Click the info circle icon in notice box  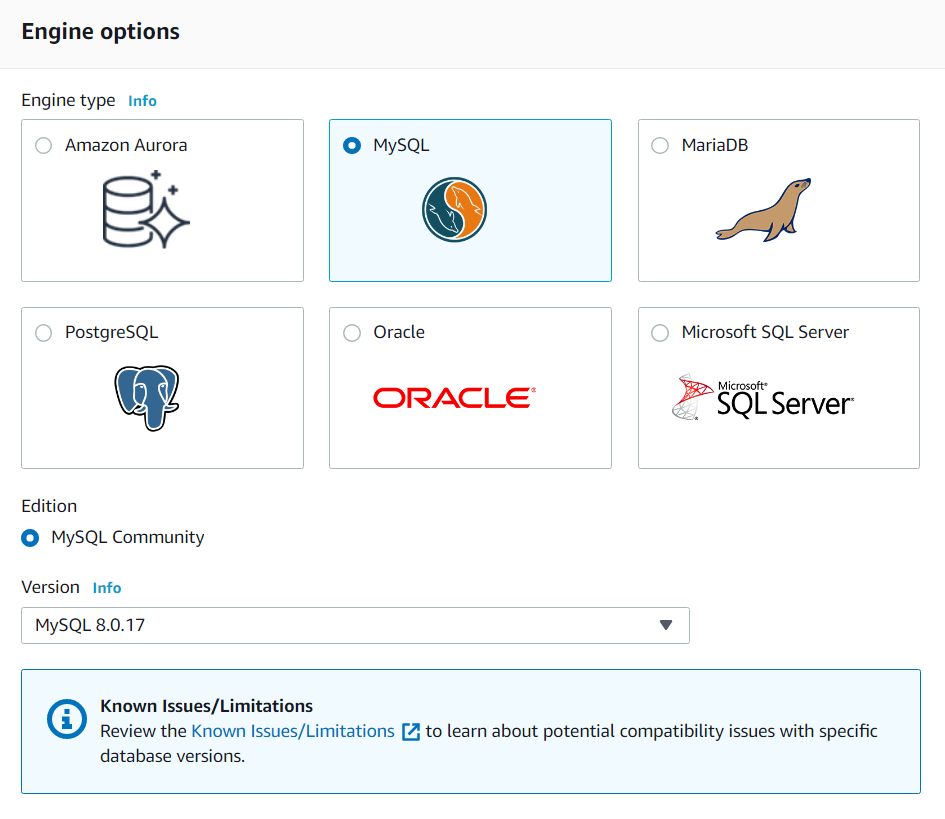(67, 719)
